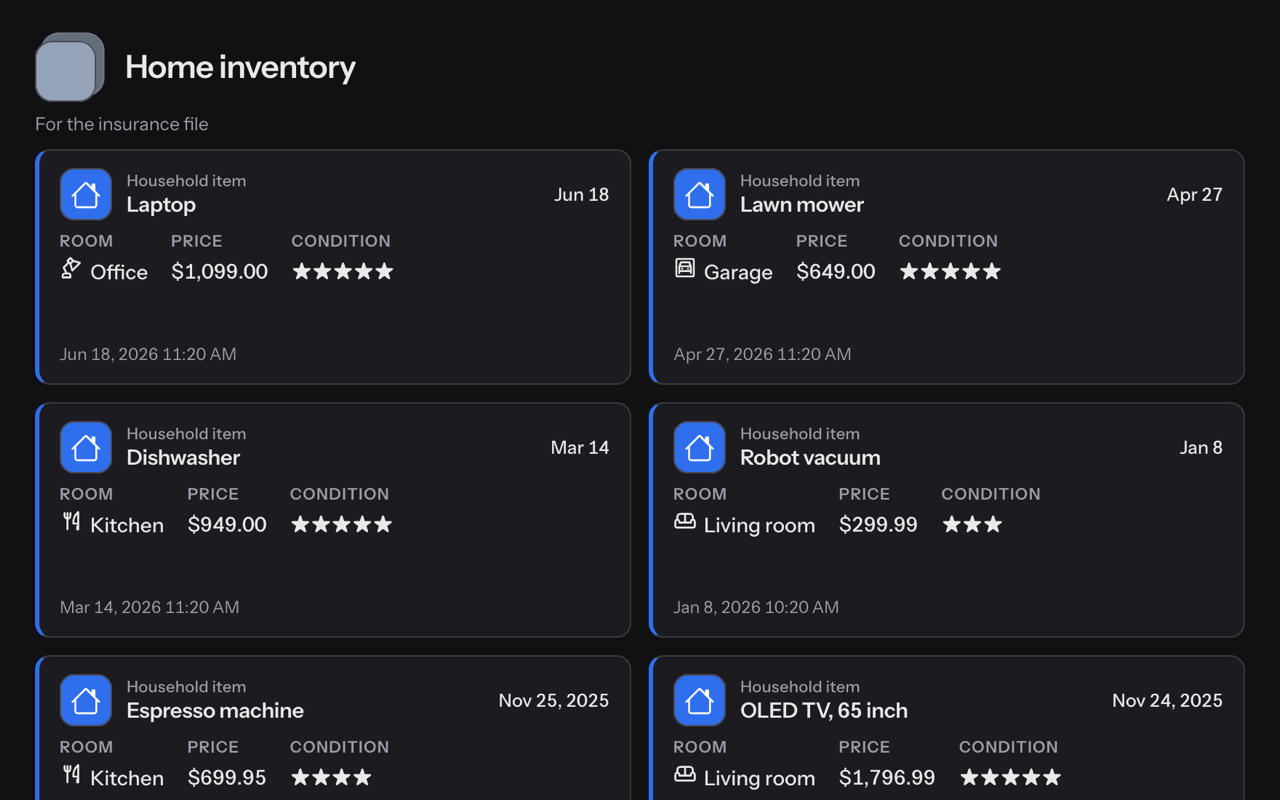This screenshot has height=800, width=1280.
Task: Click the five-star condition rating on Dishwasher
Action: click(342, 524)
